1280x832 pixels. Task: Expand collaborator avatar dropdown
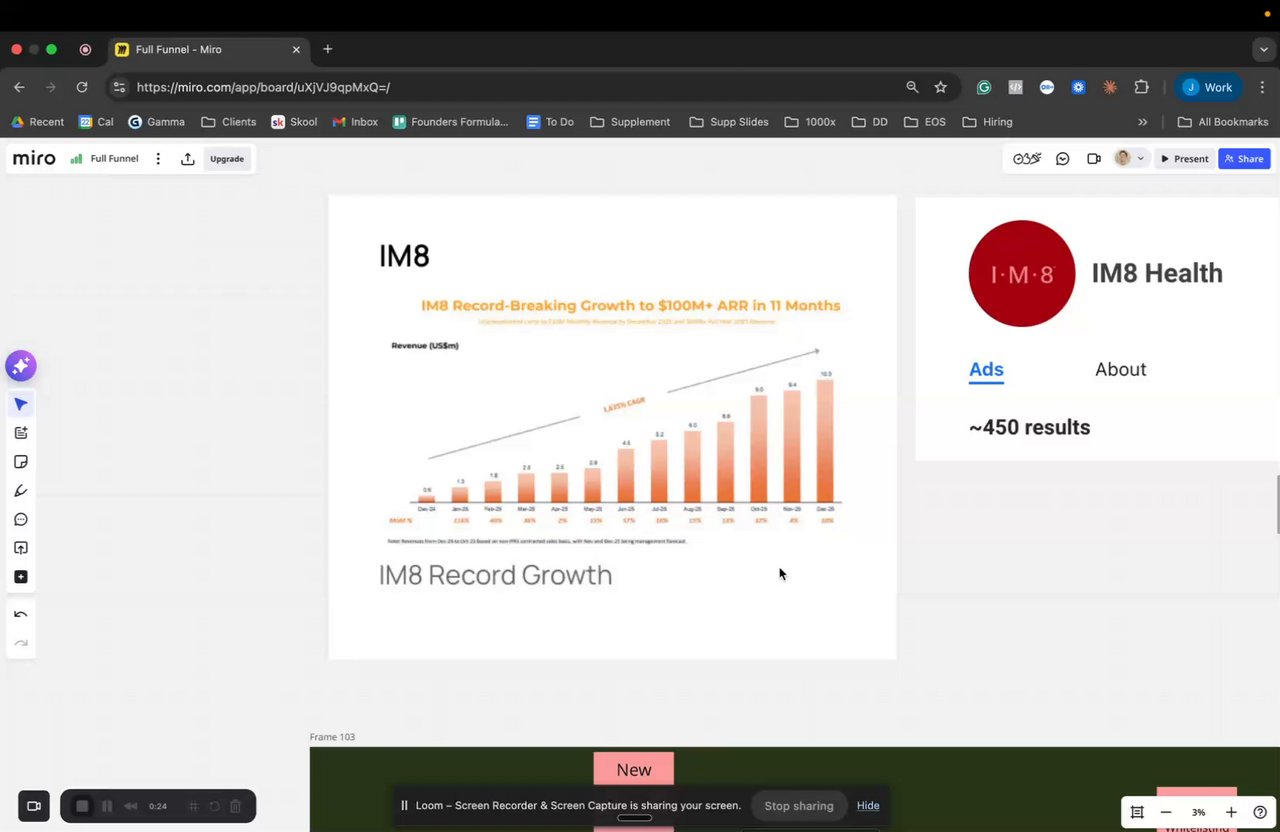[x=1140, y=159]
